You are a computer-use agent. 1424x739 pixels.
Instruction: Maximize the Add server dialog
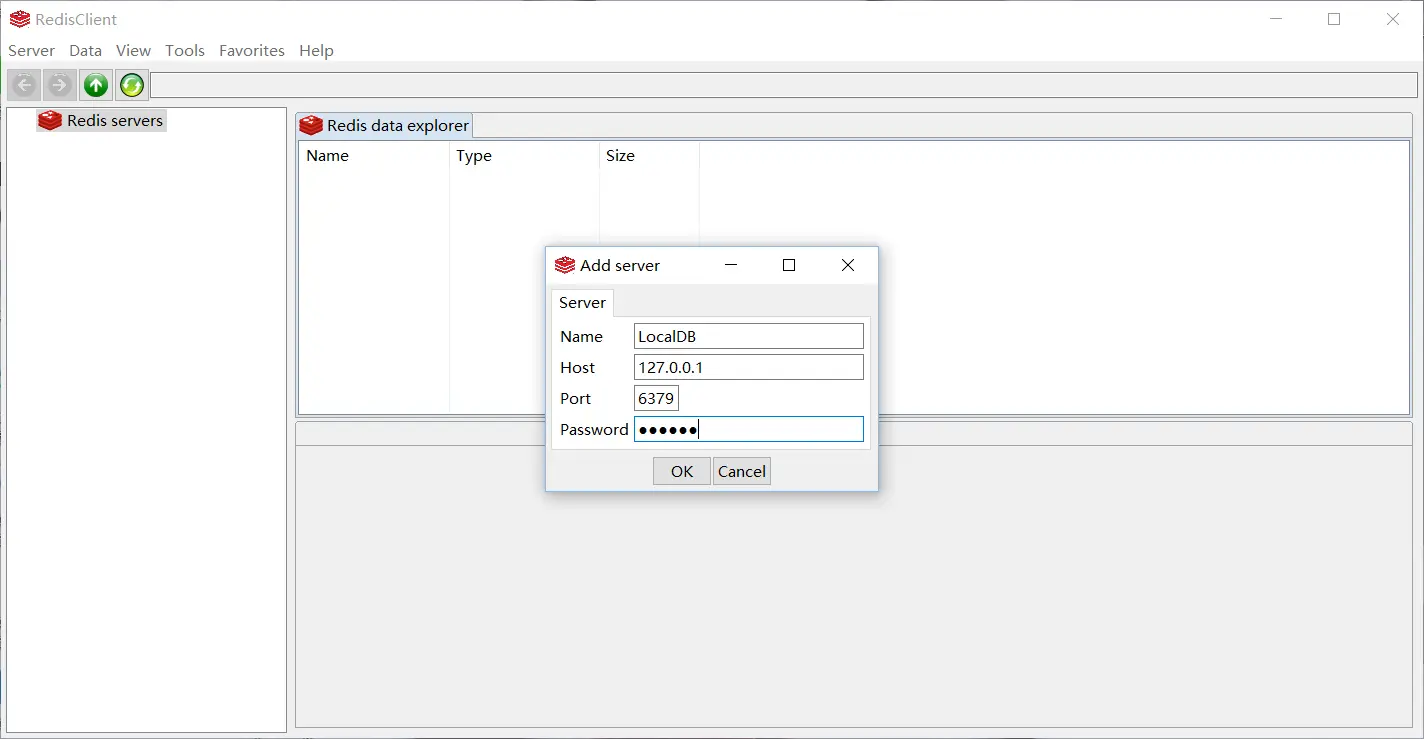[789, 265]
